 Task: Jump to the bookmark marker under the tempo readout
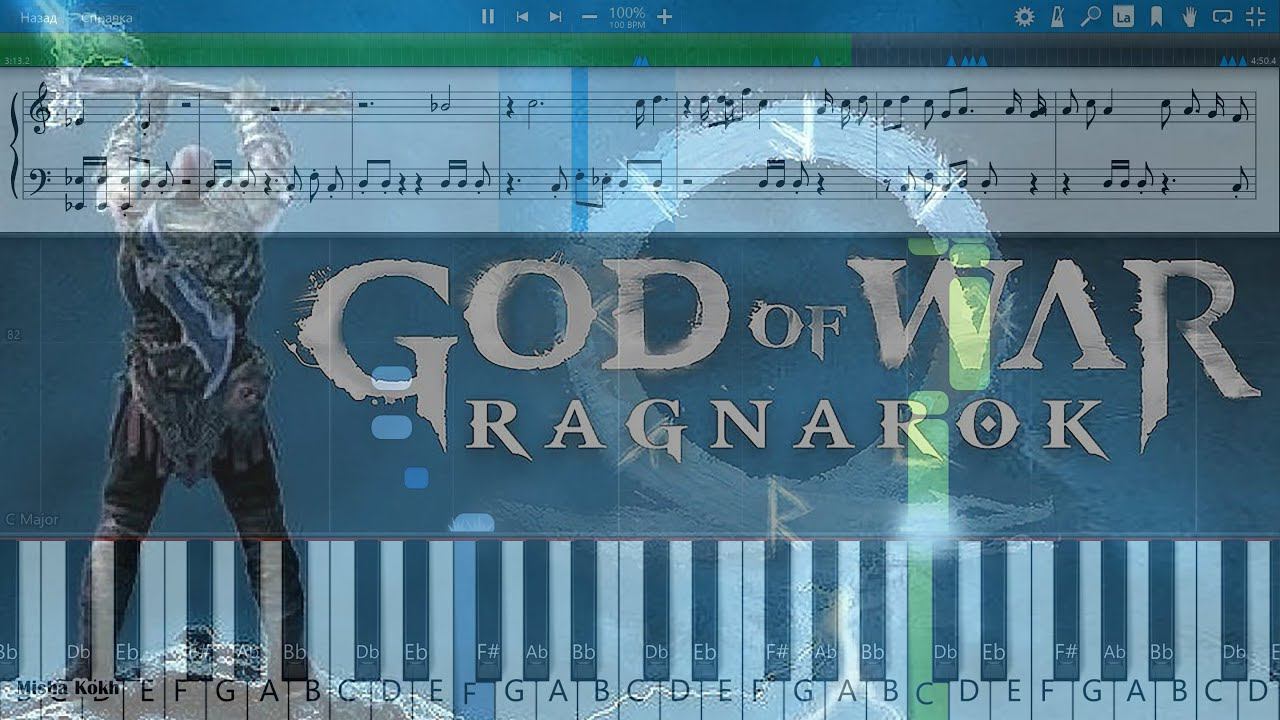[641, 61]
